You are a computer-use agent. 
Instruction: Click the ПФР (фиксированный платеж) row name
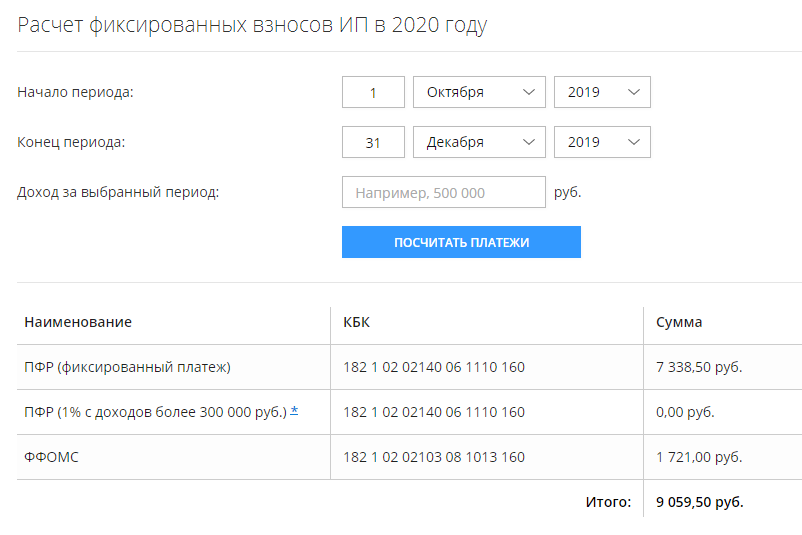click(x=128, y=367)
